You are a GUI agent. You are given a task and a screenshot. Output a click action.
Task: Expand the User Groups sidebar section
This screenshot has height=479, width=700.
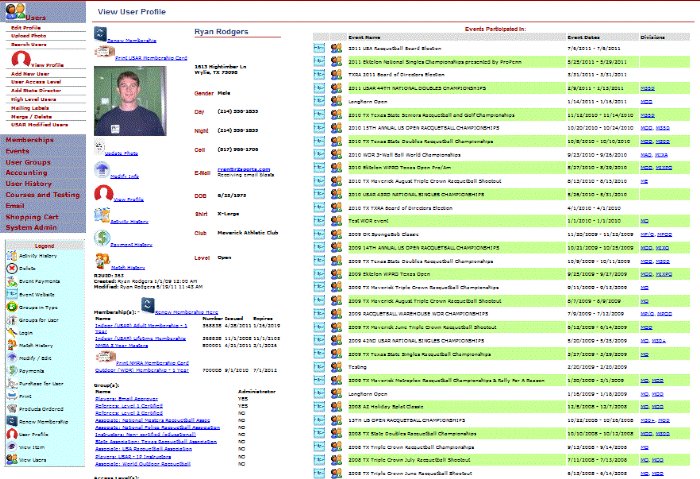coord(28,162)
